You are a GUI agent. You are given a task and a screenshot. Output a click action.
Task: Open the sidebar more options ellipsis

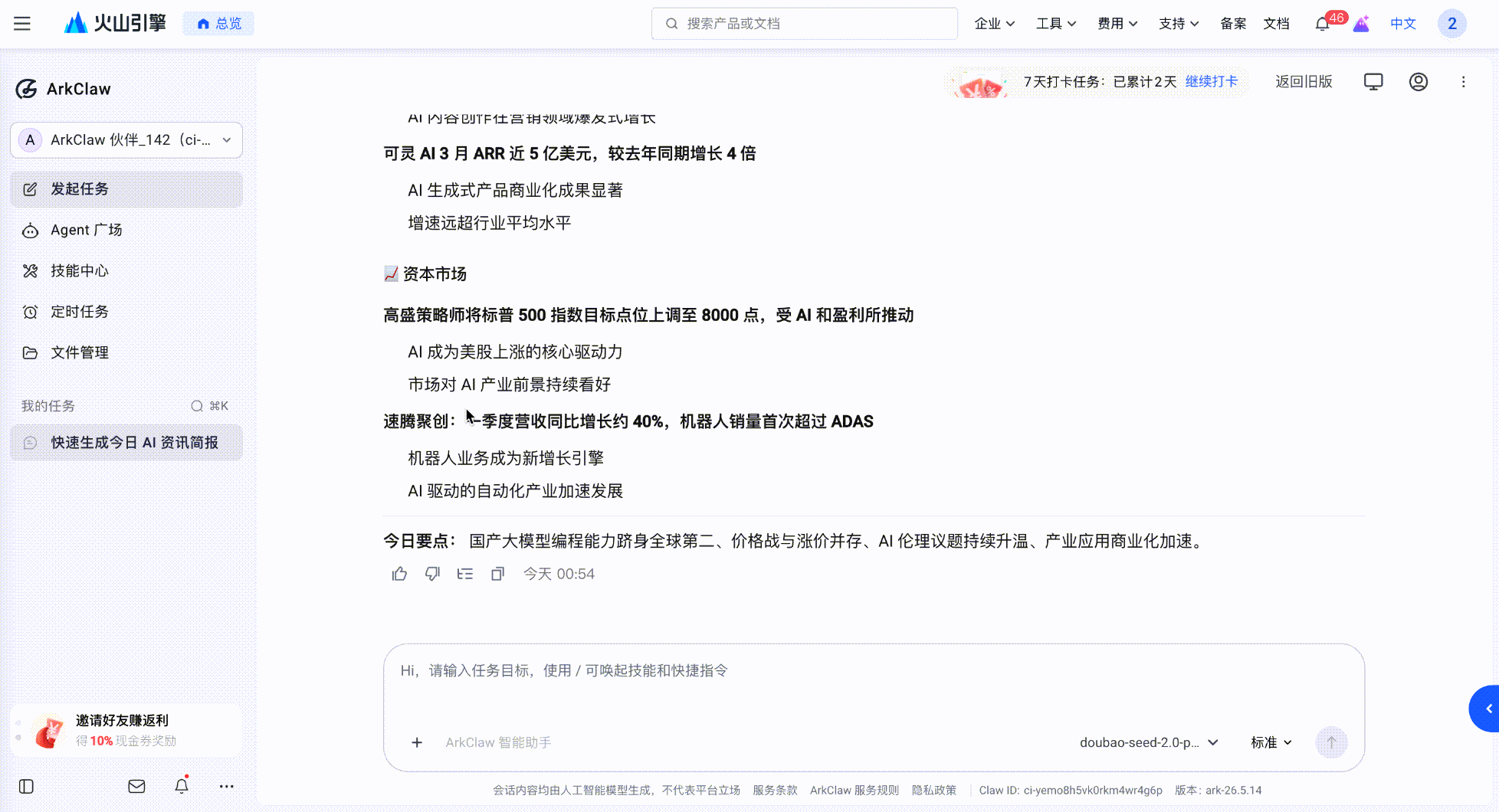click(x=227, y=786)
